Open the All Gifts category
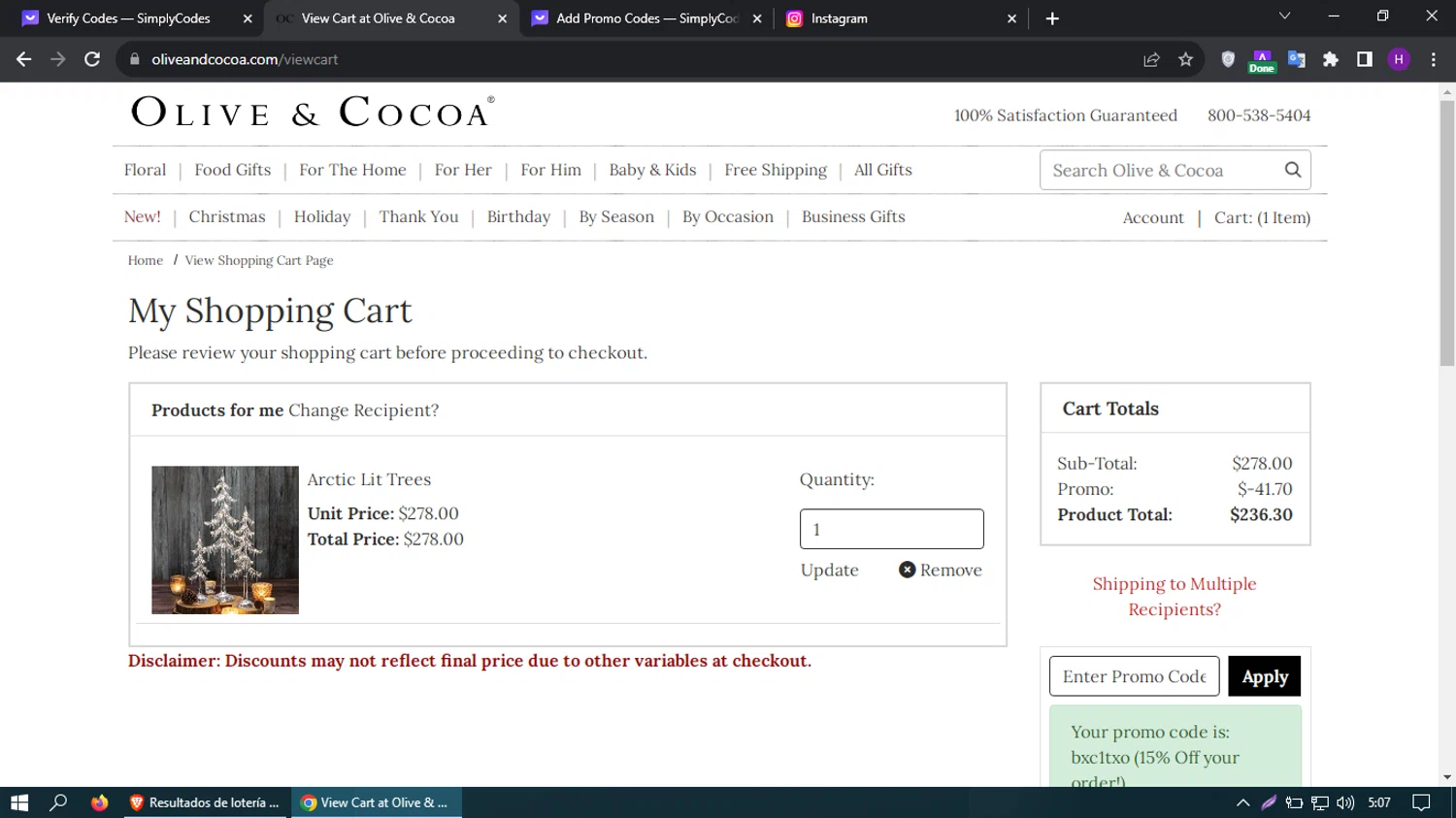This screenshot has height=818, width=1456. click(883, 170)
